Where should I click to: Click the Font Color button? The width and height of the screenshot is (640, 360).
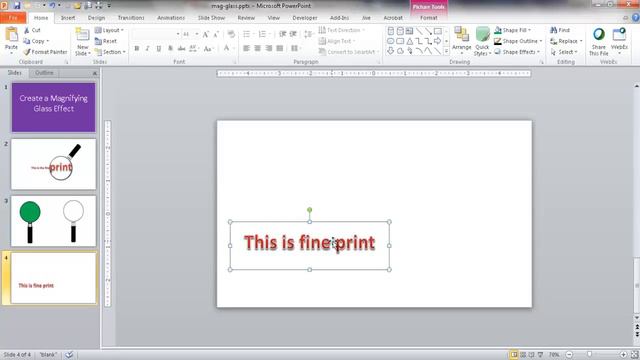tap(228, 49)
